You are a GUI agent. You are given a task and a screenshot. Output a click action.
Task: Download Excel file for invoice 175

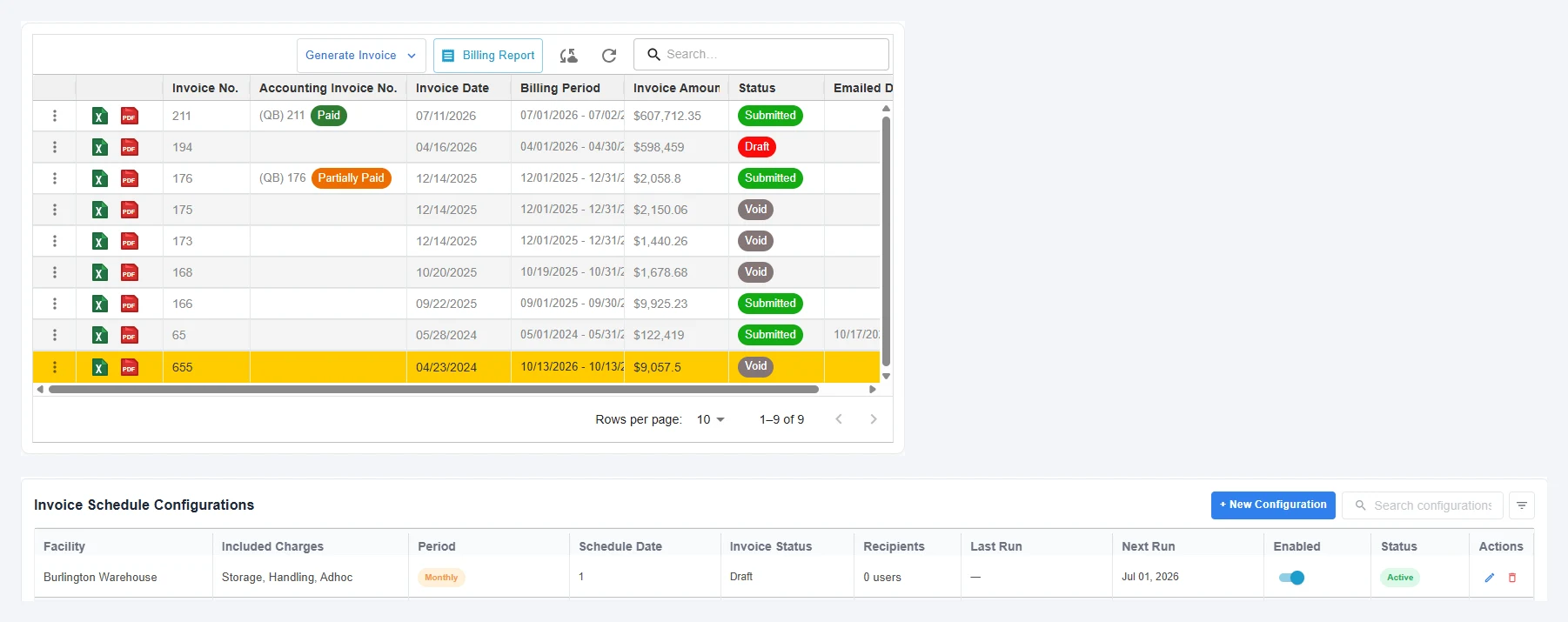100,210
